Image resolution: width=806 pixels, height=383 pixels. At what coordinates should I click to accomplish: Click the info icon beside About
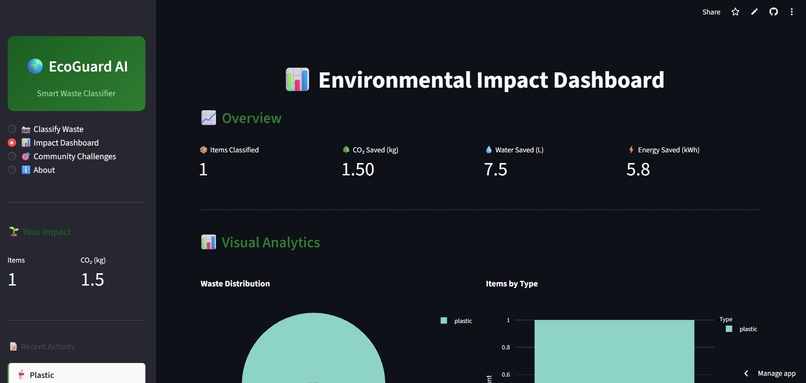point(26,170)
